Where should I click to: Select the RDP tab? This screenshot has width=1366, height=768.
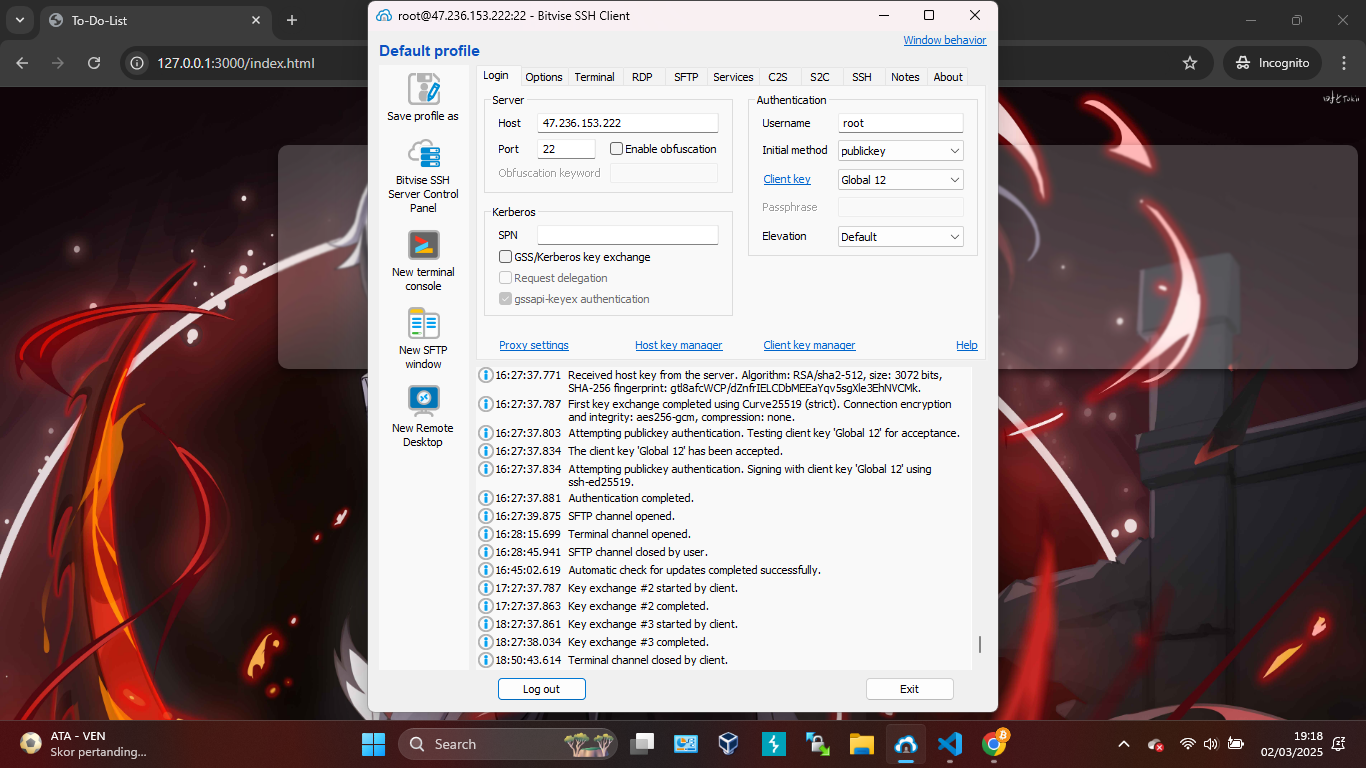click(x=642, y=77)
